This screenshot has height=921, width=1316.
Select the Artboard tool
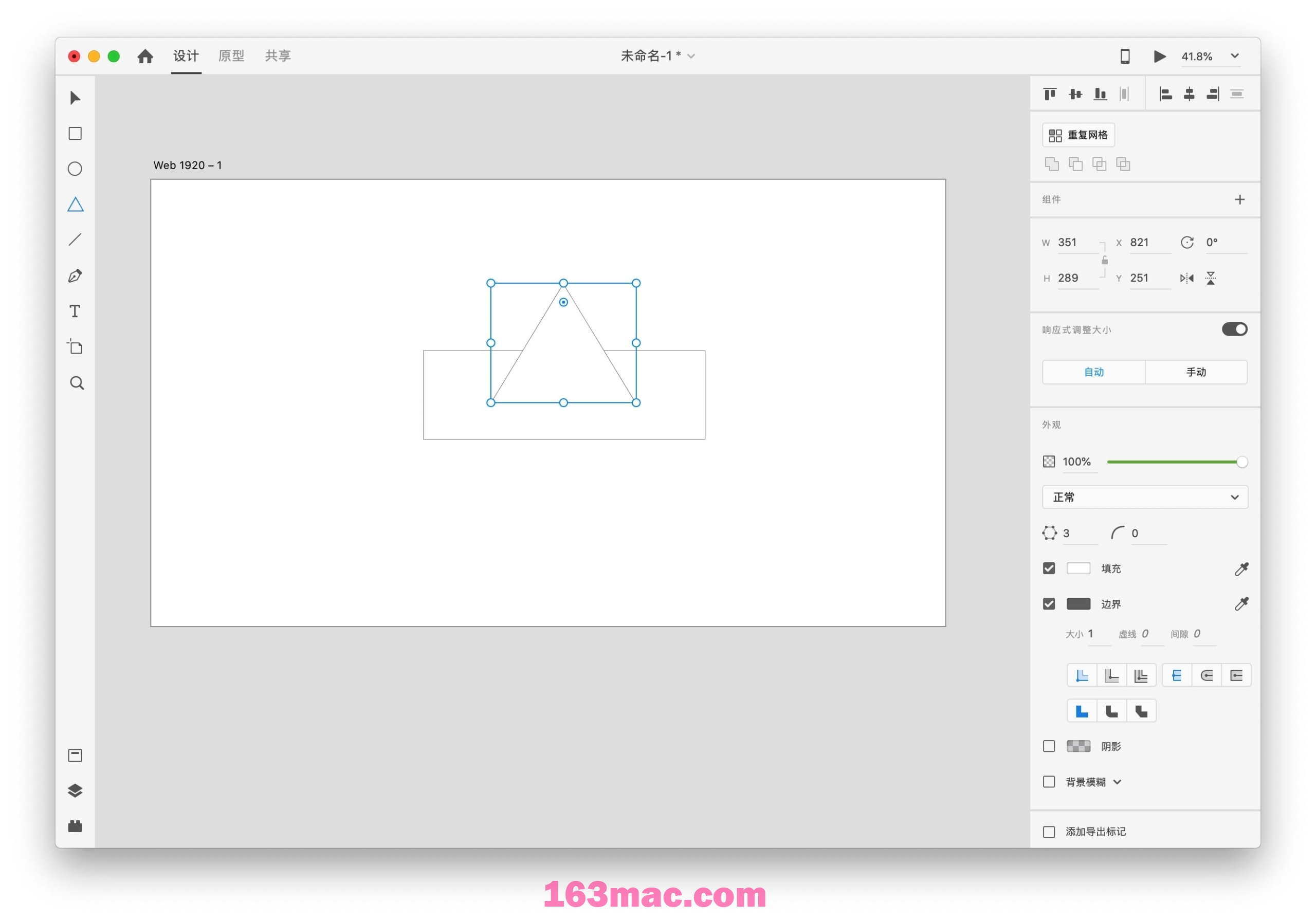[75, 347]
